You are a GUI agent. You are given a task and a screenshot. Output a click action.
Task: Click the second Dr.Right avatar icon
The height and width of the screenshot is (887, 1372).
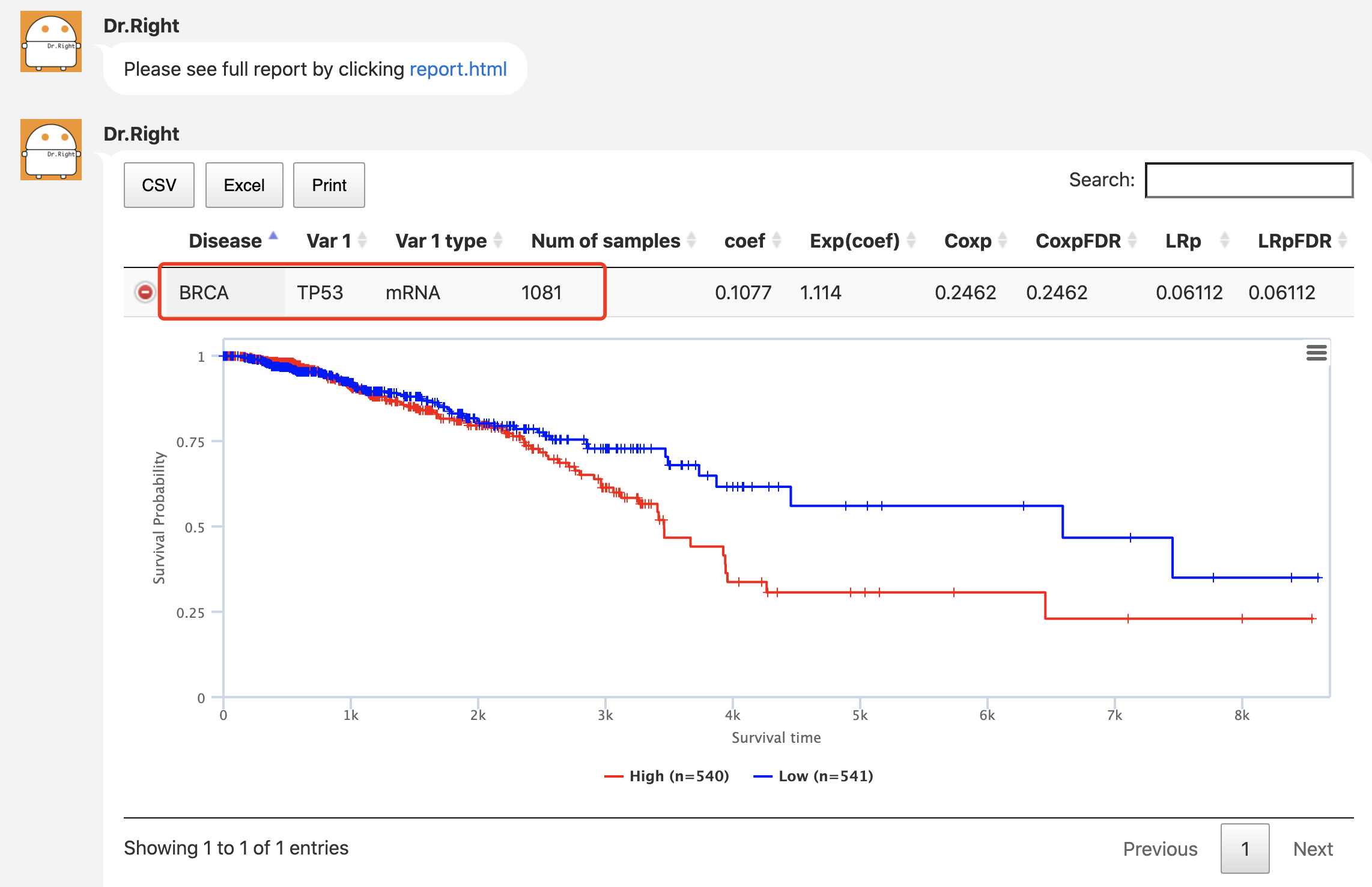click(x=51, y=150)
